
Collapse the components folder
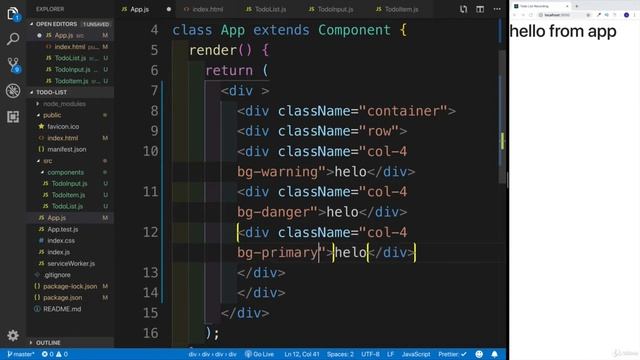65,172
